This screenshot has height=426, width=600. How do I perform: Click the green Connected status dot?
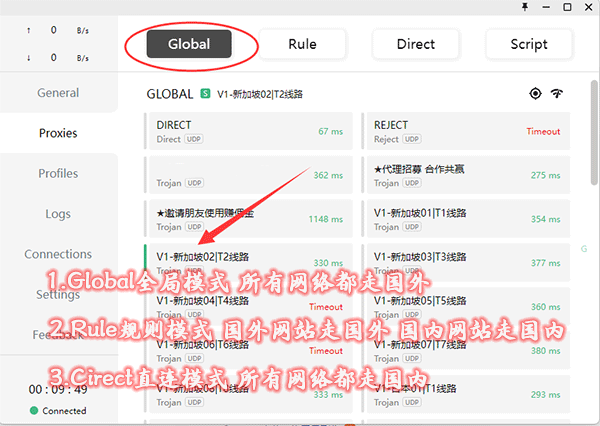point(34,410)
